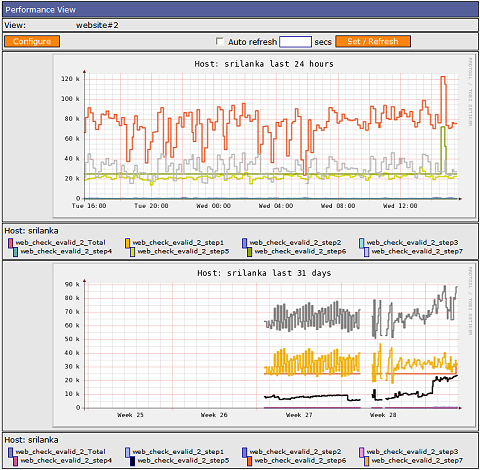The width and height of the screenshot is (480, 470).
Task: Click the web_check_evalid_2_step6 label in the 24-hour legend
Action: [300, 251]
